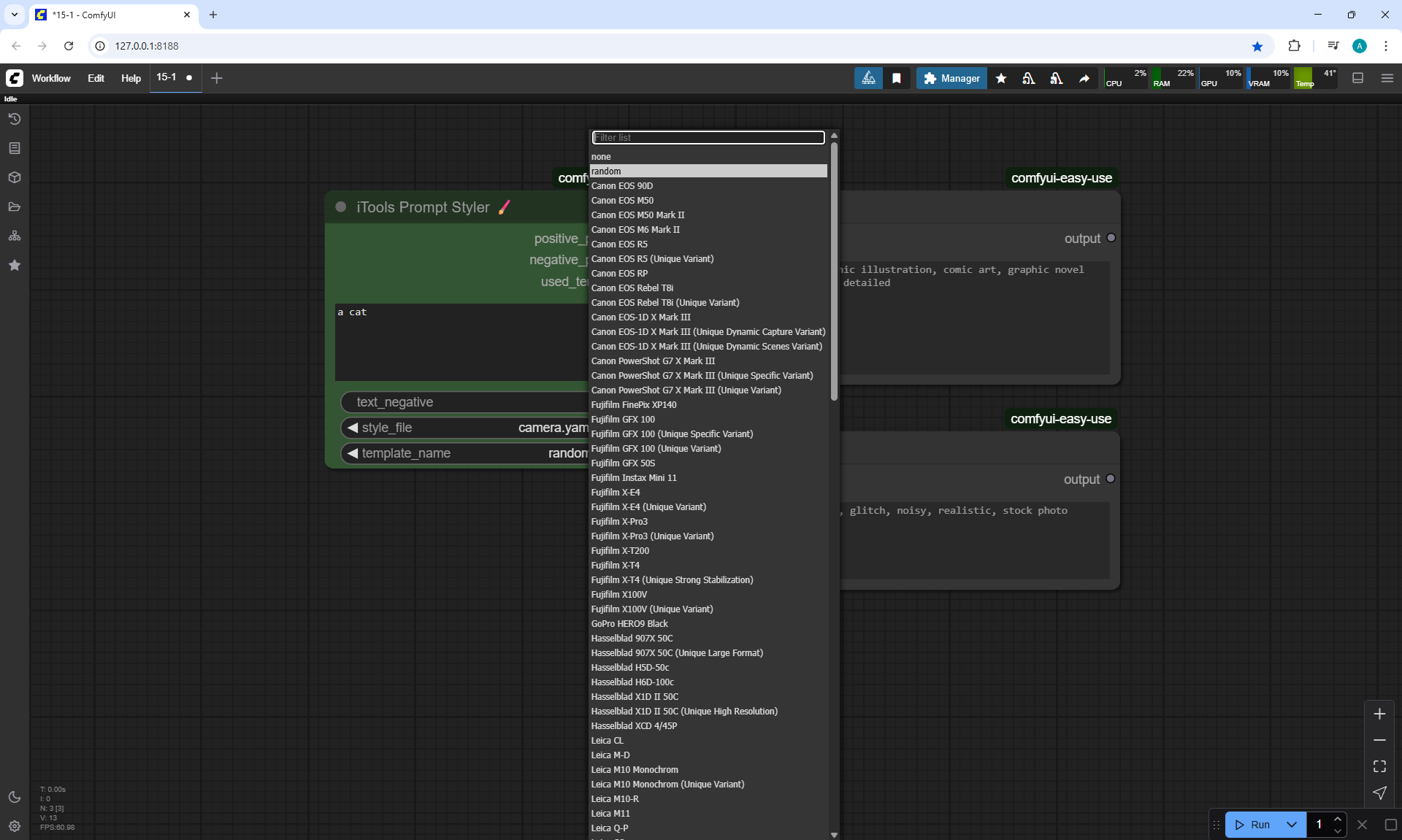Image resolution: width=1402 pixels, height=840 pixels.
Task: Click the share arrow icon in toolbar
Action: pos(1084,78)
